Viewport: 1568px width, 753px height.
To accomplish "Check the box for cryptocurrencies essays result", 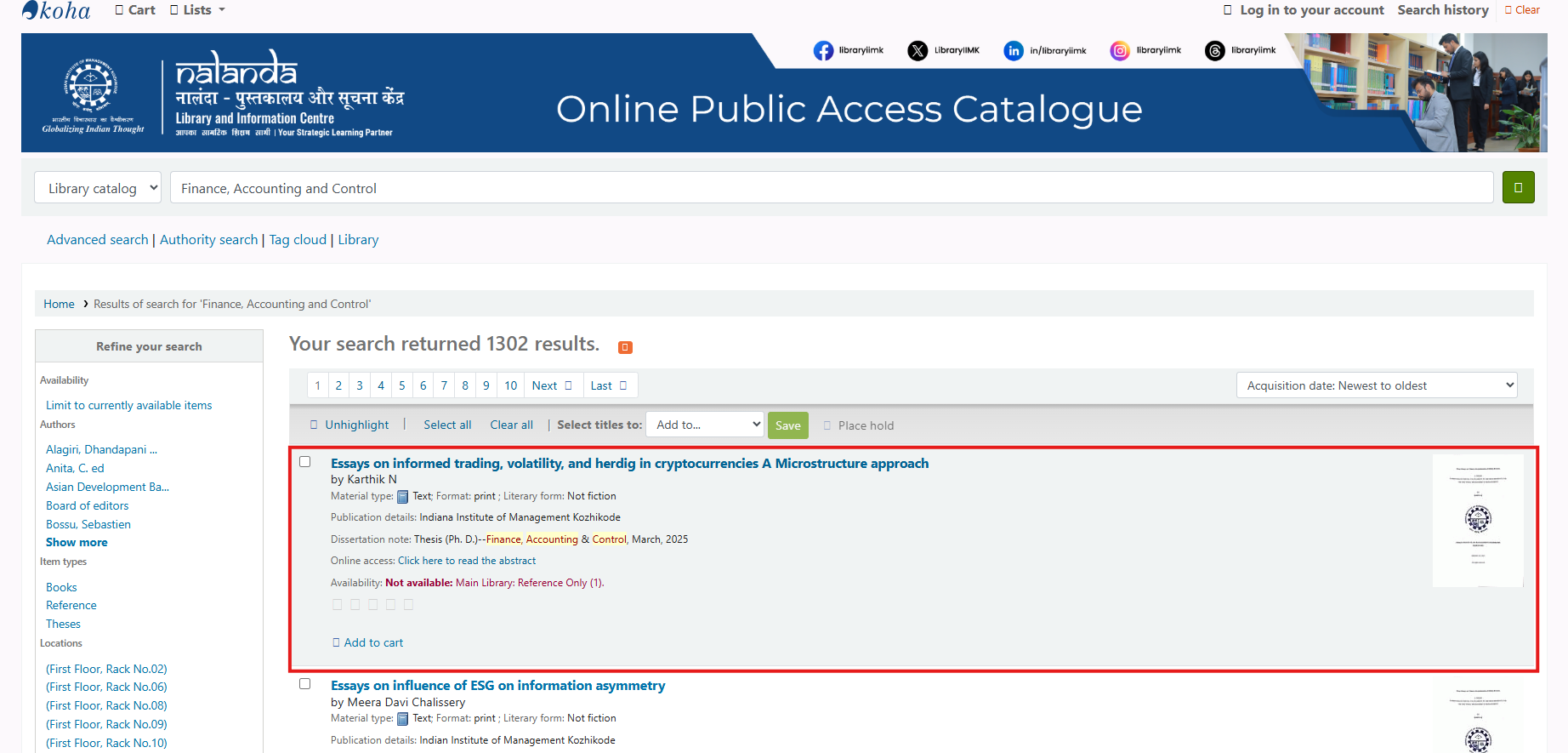I will point(305,462).
